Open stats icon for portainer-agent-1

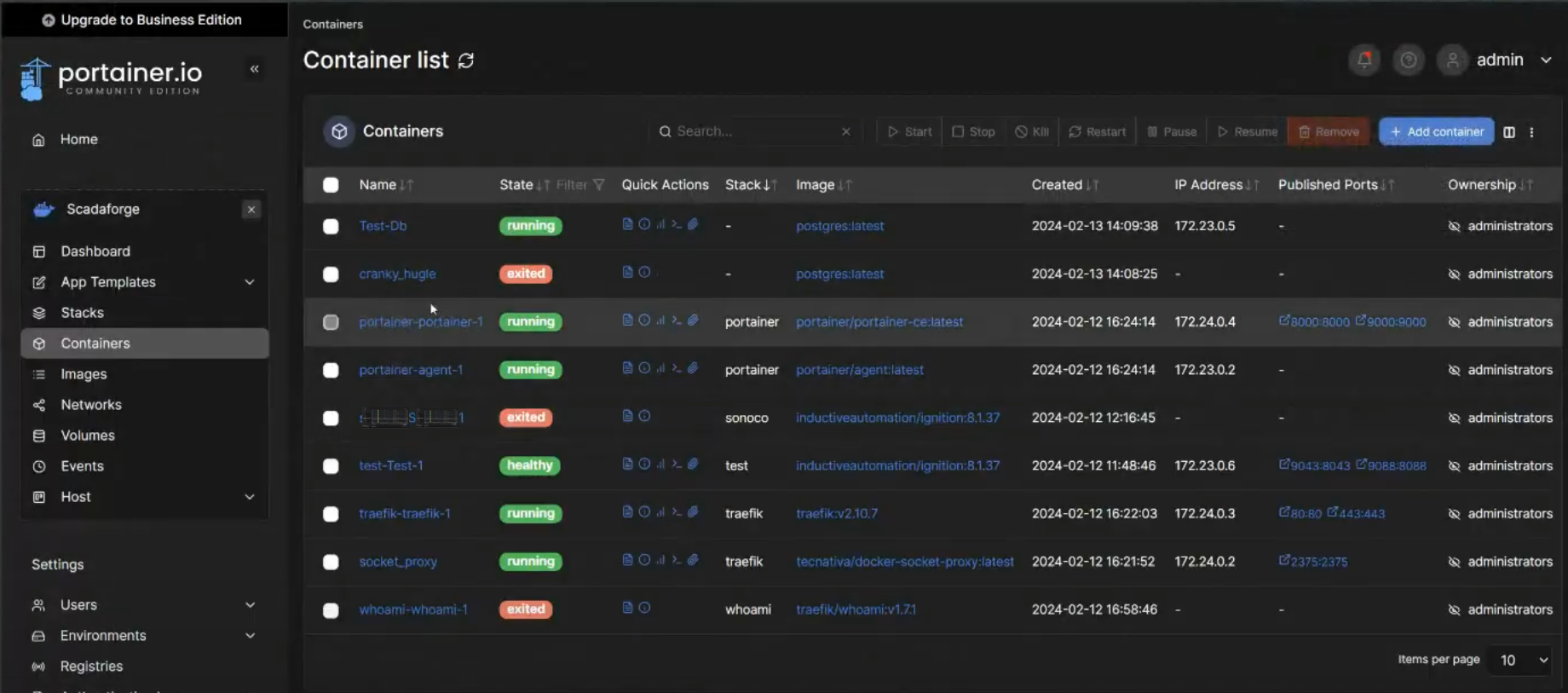pos(660,368)
